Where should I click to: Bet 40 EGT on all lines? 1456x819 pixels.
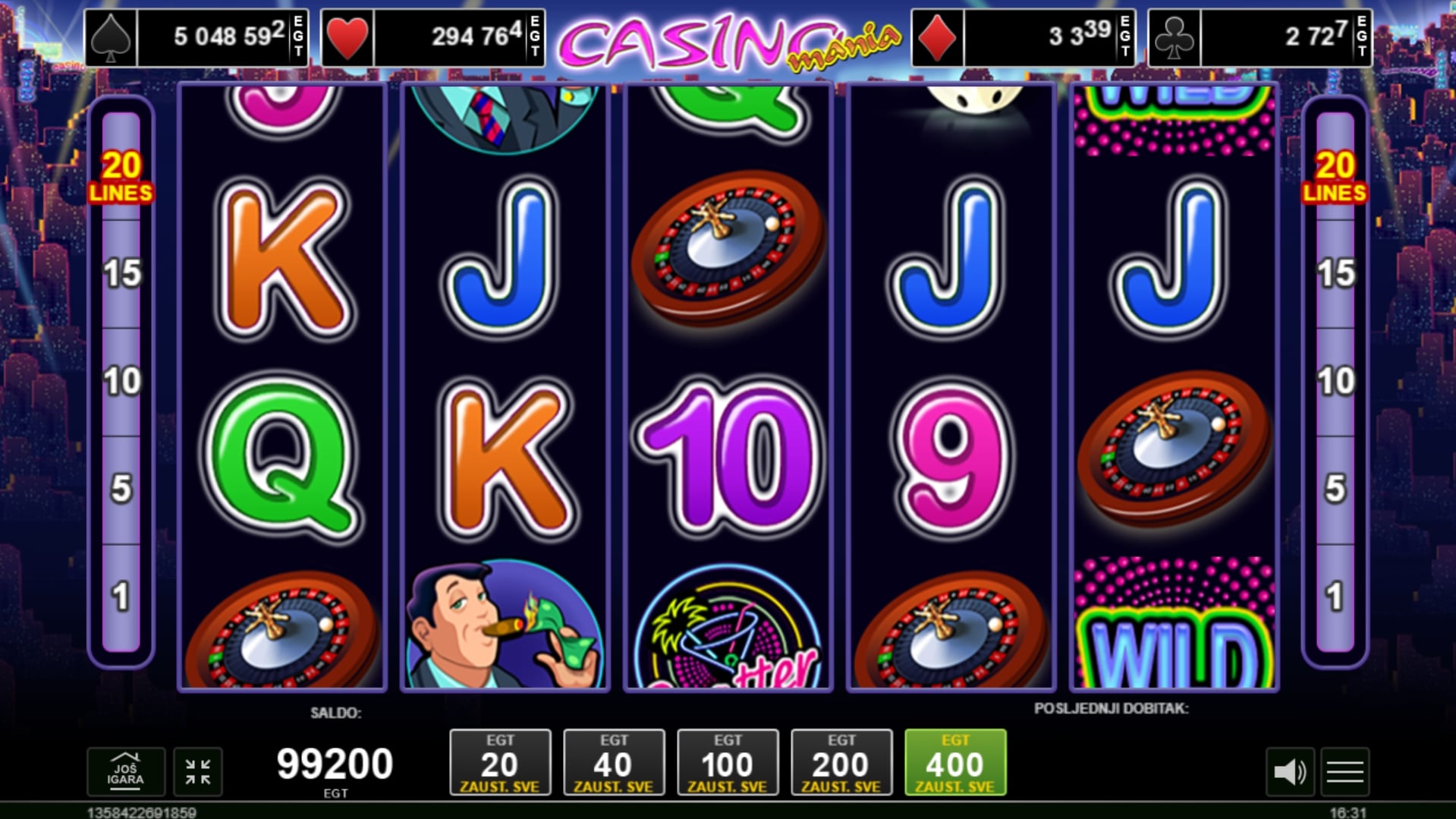[x=614, y=763]
